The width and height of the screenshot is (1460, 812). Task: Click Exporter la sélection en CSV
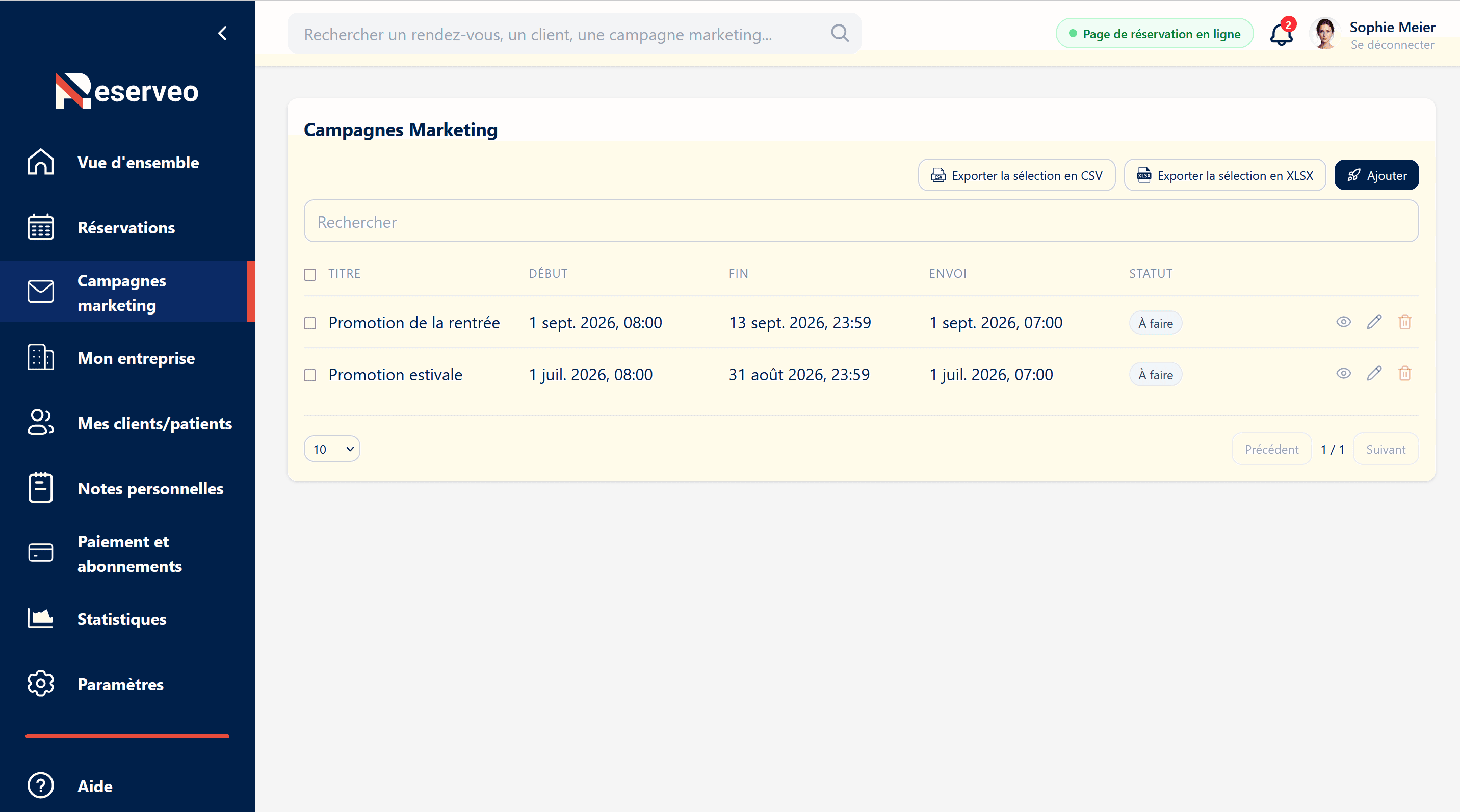coord(1017,175)
